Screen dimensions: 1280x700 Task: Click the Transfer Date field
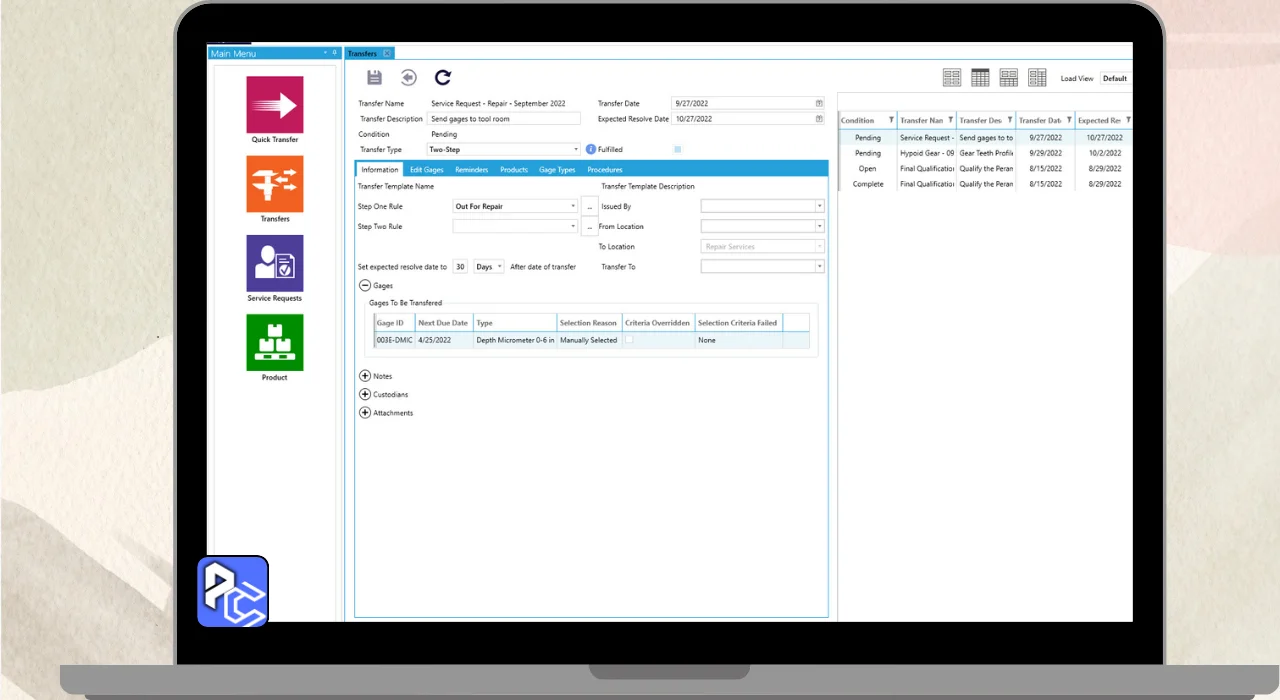point(748,103)
